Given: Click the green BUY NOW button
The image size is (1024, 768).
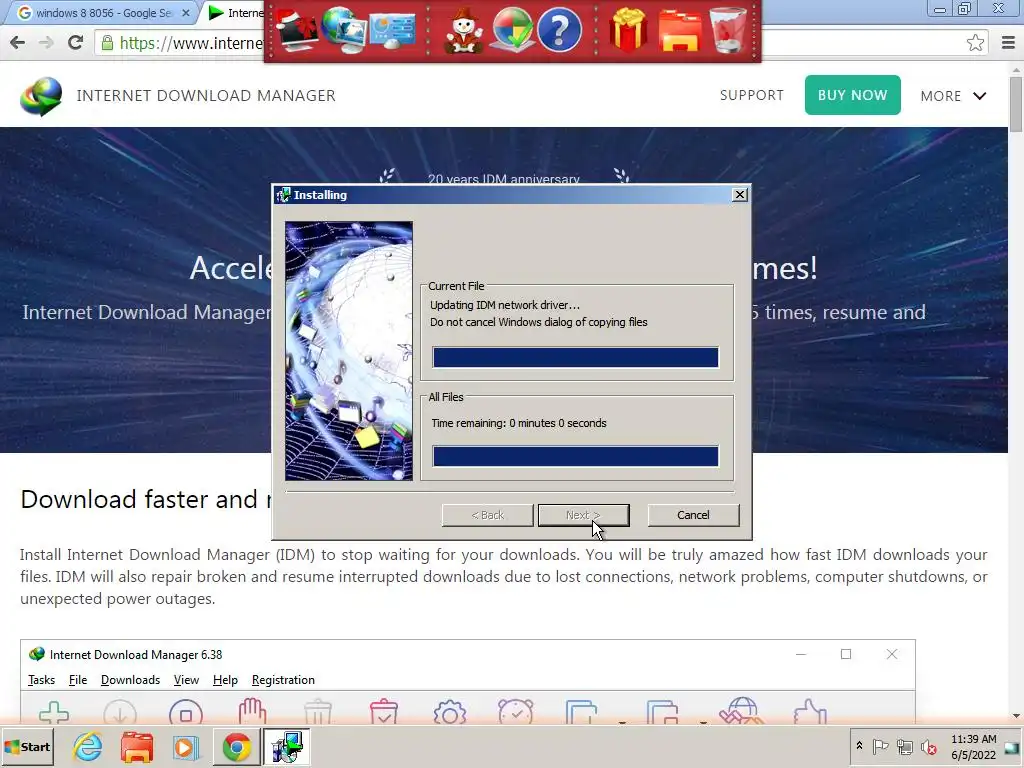Looking at the screenshot, I should (852, 95).
